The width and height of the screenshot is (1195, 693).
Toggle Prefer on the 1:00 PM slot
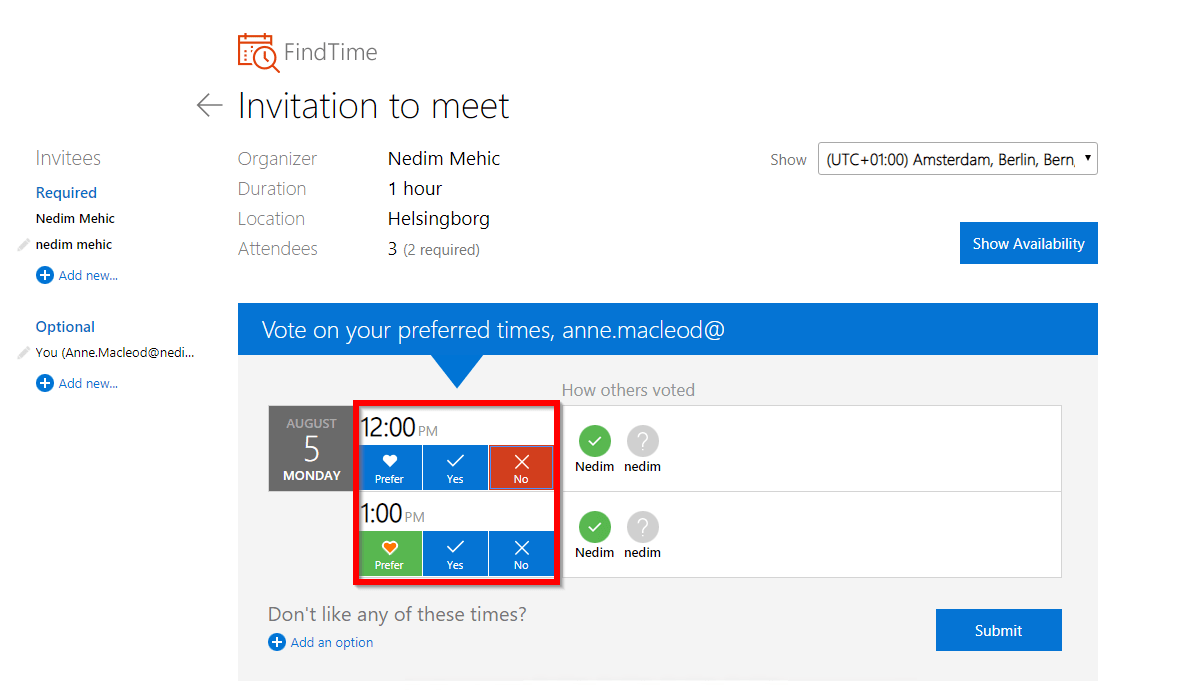(x=389, y=553)
